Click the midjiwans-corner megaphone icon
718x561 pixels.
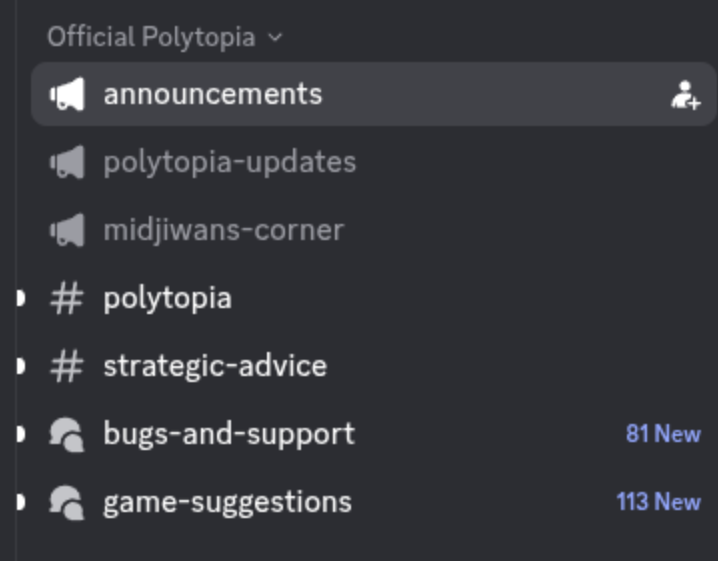[67, 230]
